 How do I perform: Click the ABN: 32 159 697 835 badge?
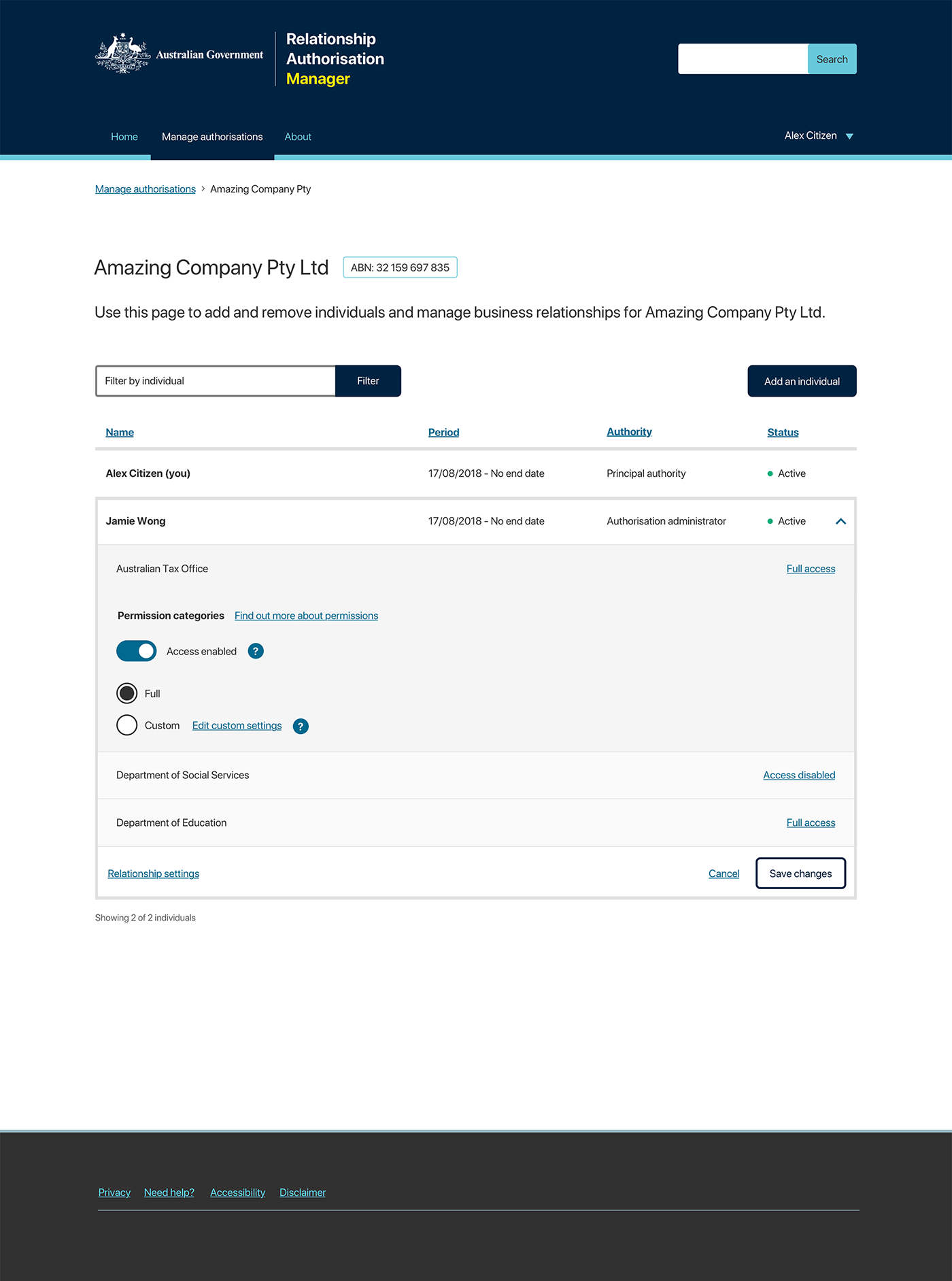pyautogui.click(x=400, y=267)
